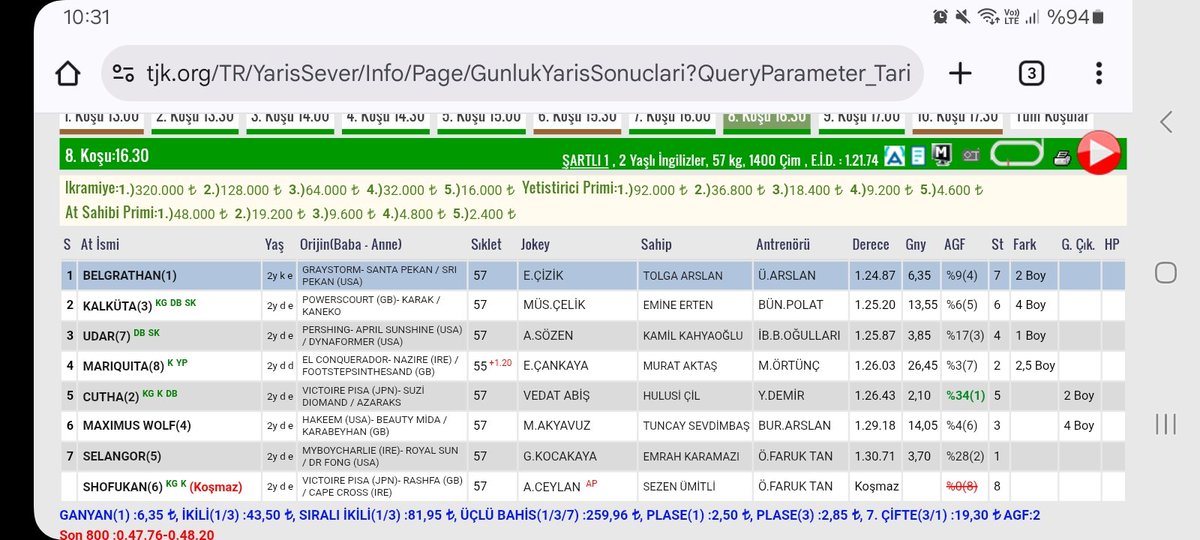Sort the table by Derece column header

tap(870, 244)
